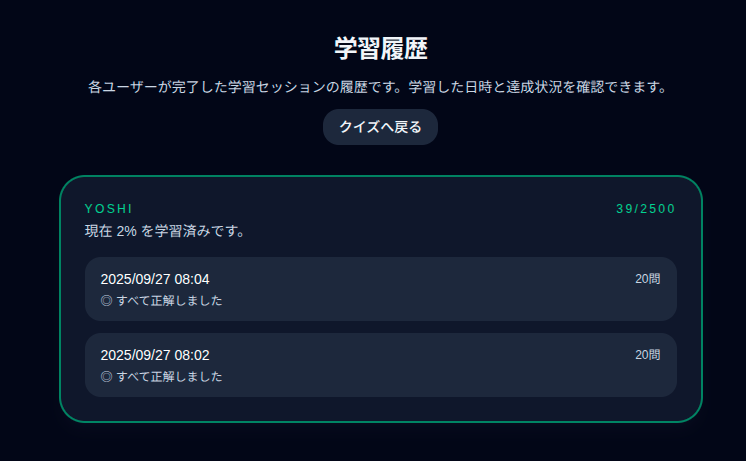Click the 20問 count on the 08:04 session
Image resolution: width=746 pixels, height=461 pixels.
[x=647, y=279]
